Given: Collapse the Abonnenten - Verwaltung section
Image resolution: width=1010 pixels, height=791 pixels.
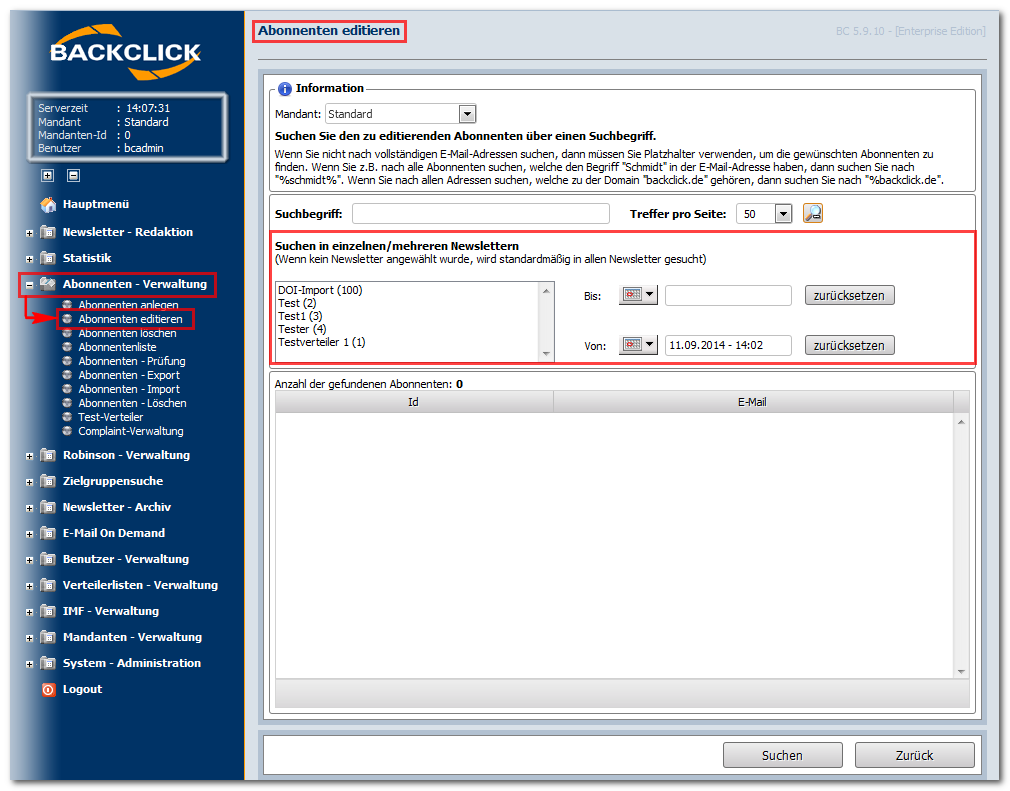Looking at the screenshot, I should (x=30, y=285).
